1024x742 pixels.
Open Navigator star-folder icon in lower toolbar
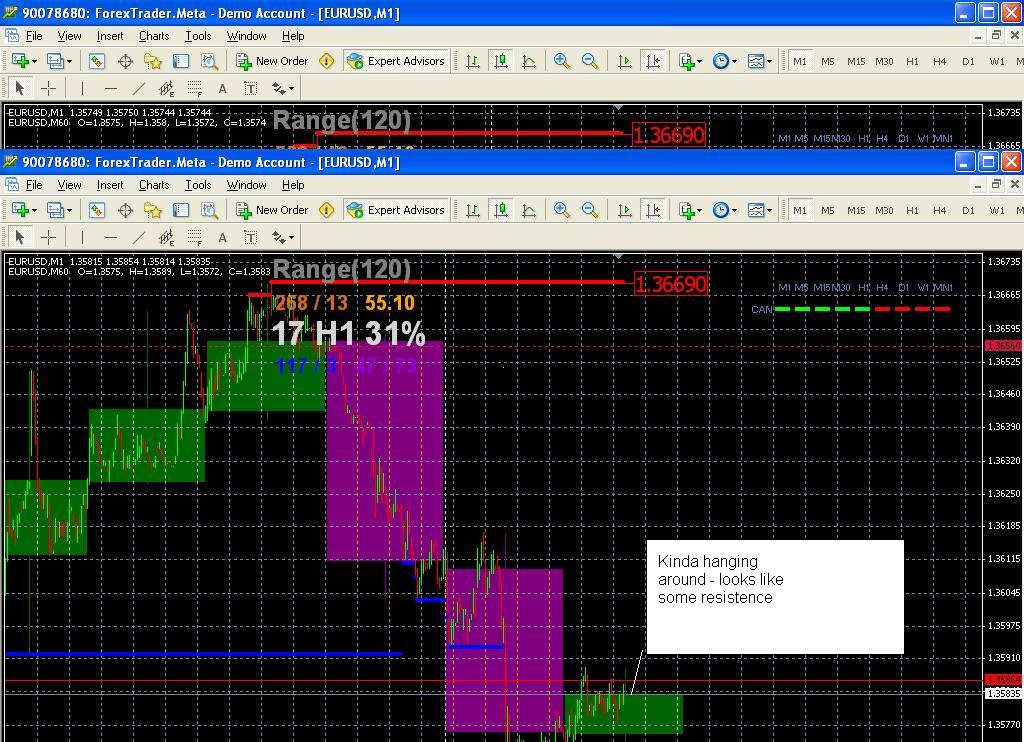153,210
